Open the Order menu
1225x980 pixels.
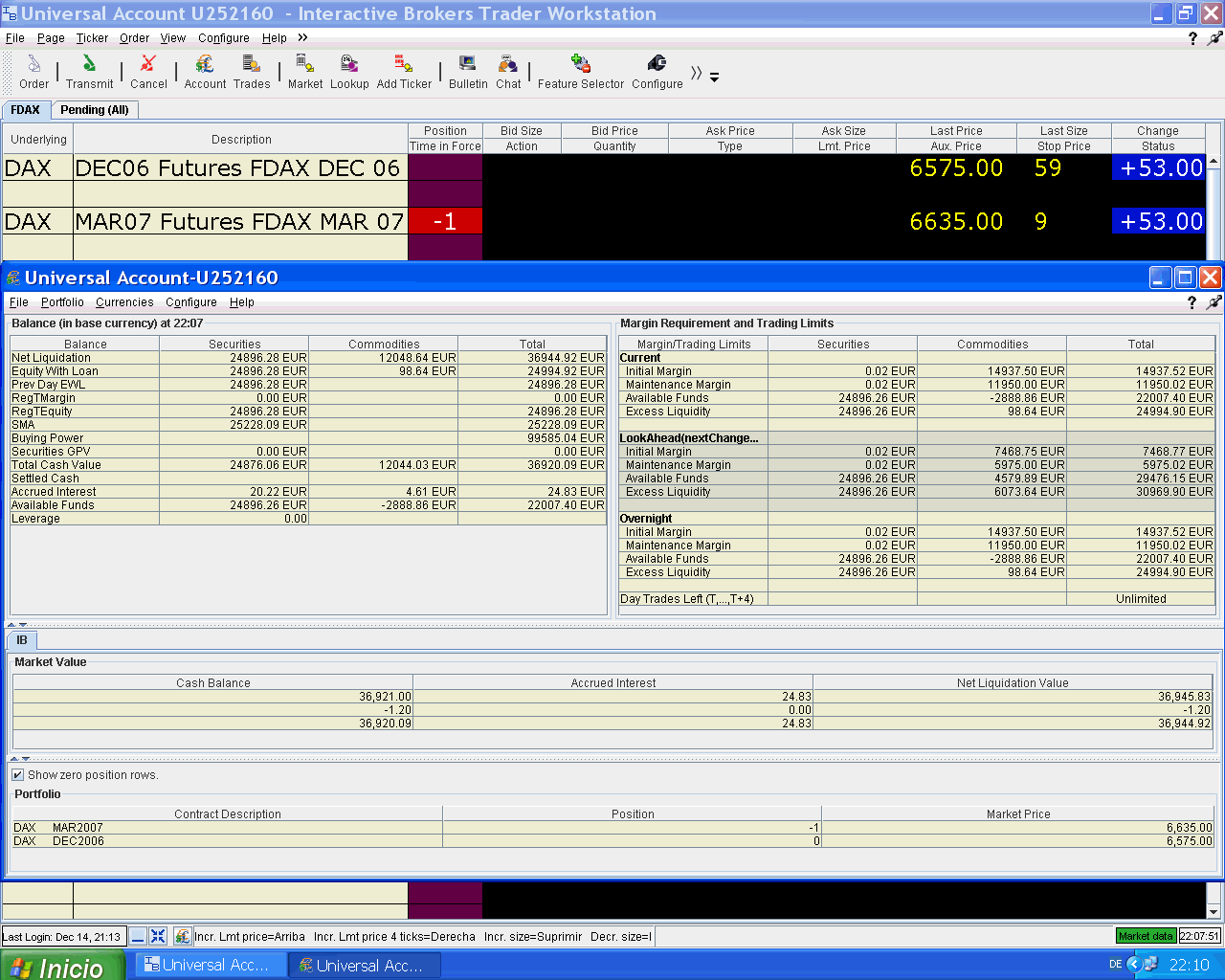(x=134, y=38)
